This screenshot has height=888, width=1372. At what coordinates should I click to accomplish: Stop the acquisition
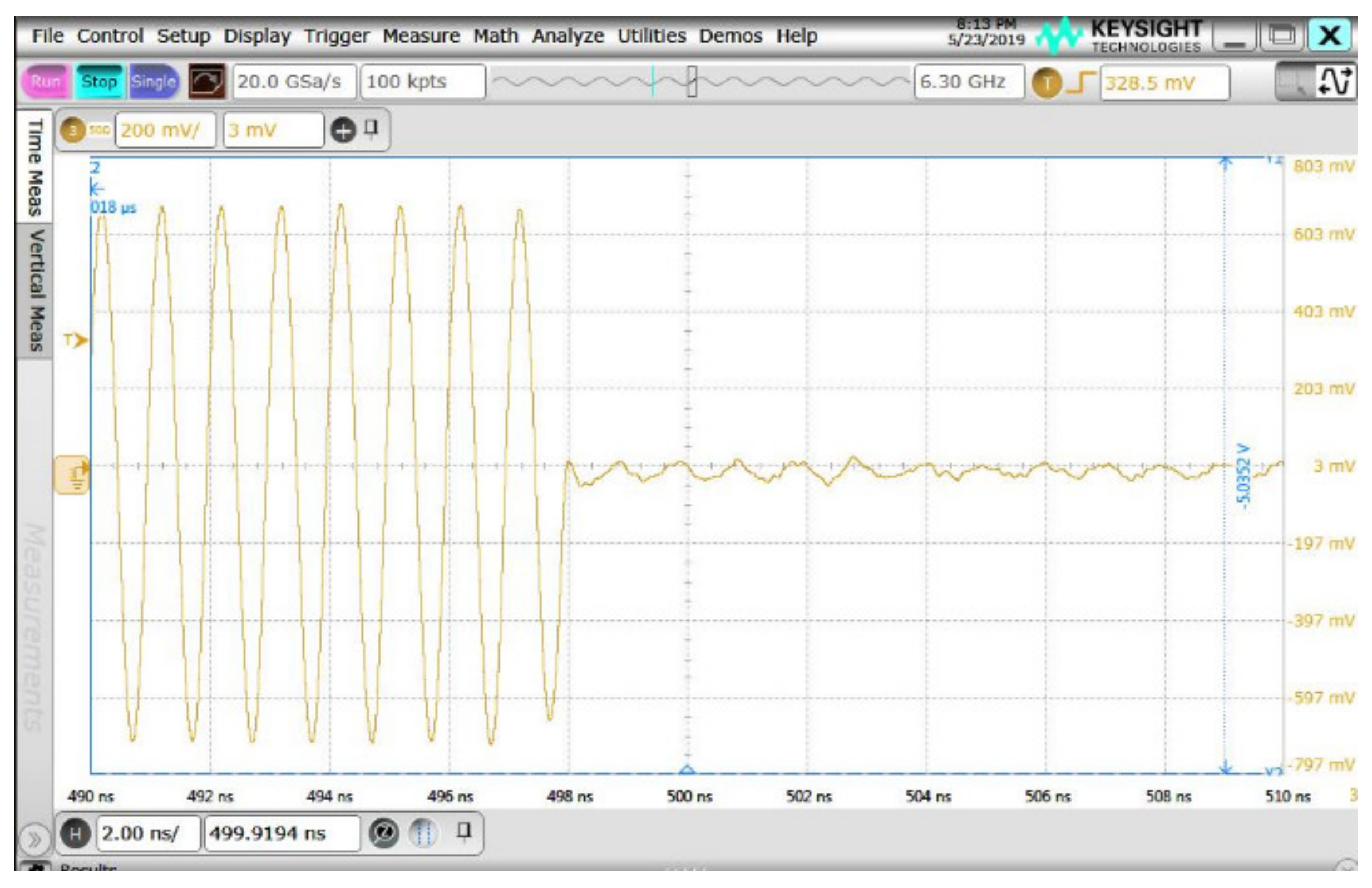coord(99,82)
